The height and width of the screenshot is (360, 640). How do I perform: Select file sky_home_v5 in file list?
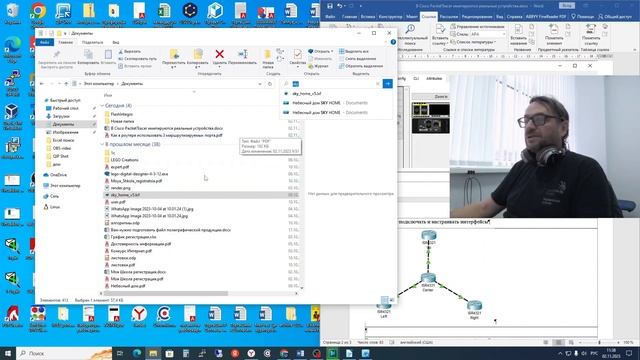pyautogui.click(x=125, y=195)
